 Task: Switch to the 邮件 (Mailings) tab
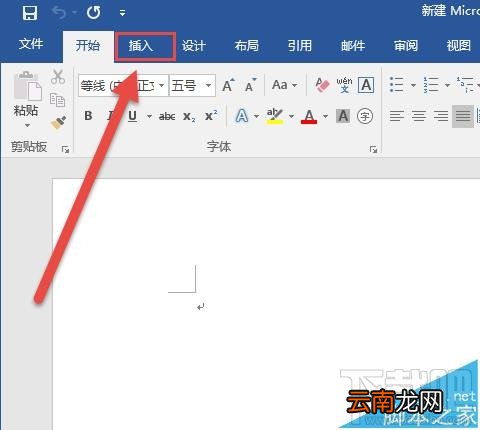[x=353, y=46]
